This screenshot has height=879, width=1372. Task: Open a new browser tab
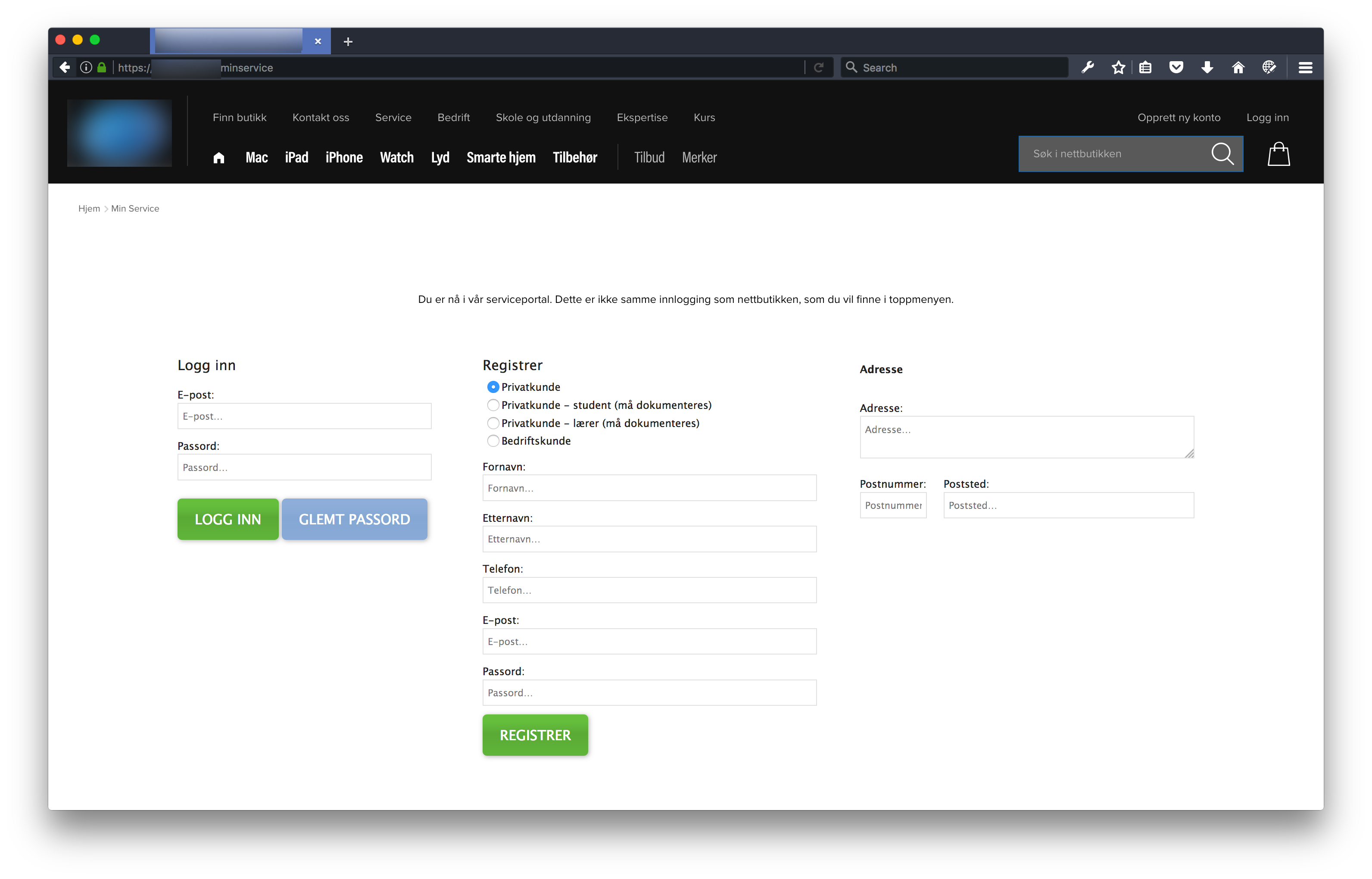coord(348,42)
